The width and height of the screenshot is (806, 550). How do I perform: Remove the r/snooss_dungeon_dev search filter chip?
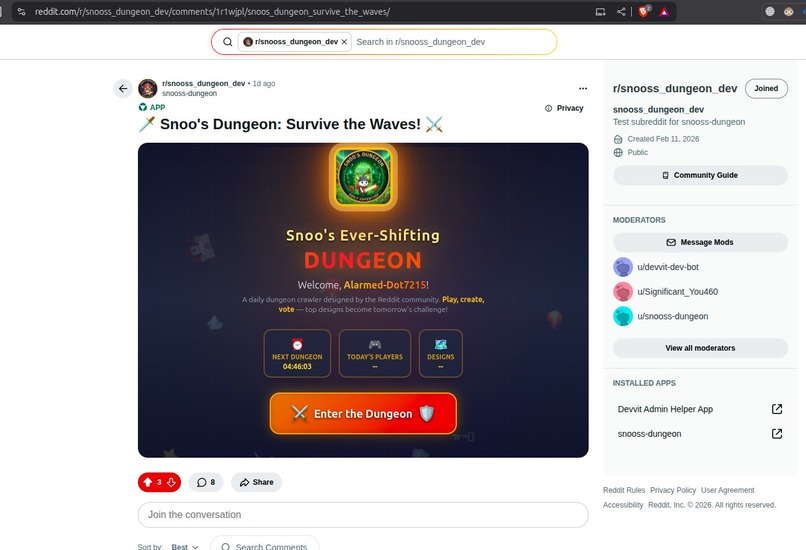(344, 42)
